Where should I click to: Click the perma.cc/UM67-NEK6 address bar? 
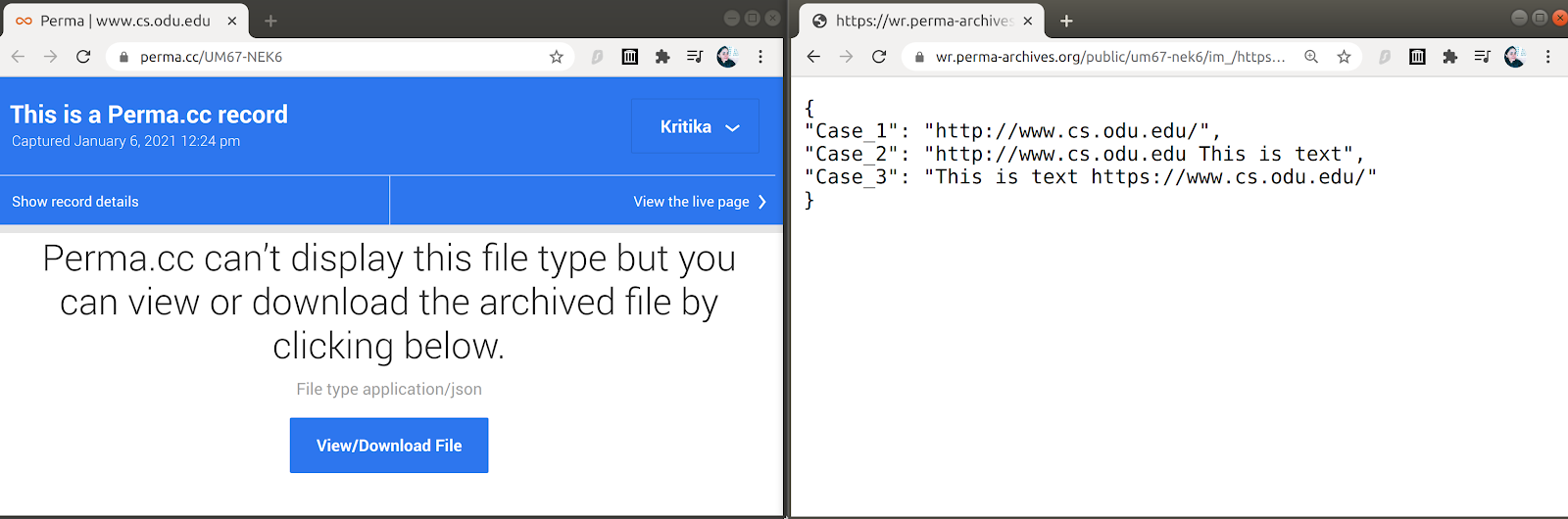(x=338, y=57)
